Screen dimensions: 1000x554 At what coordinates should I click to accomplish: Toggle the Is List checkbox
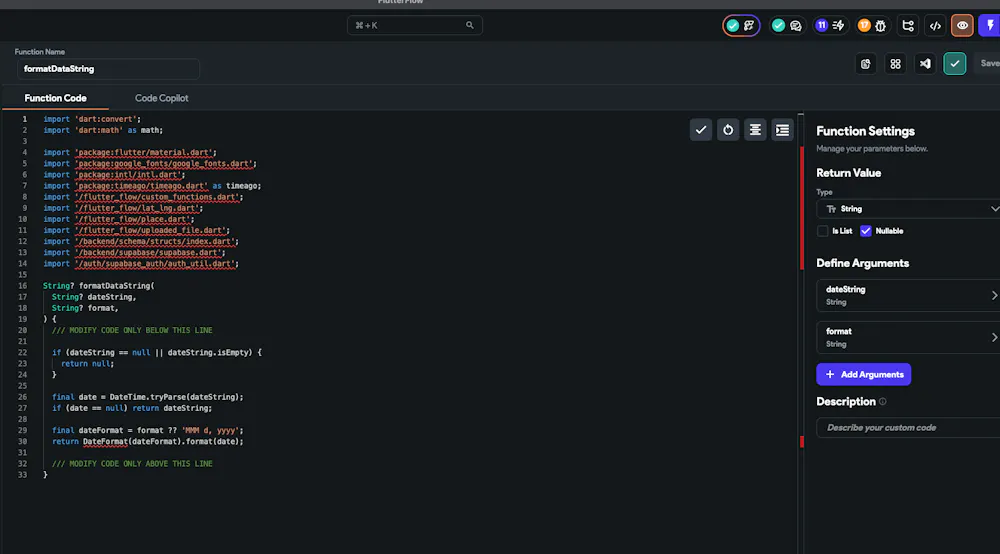pos(823,231)
